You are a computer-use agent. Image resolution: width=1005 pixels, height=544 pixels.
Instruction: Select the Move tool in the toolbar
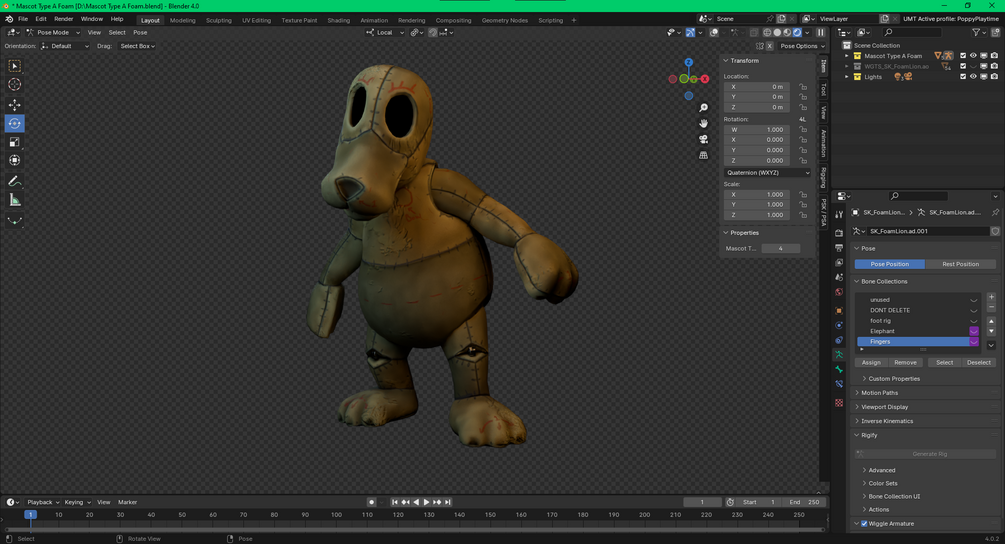tap(14, 105)
